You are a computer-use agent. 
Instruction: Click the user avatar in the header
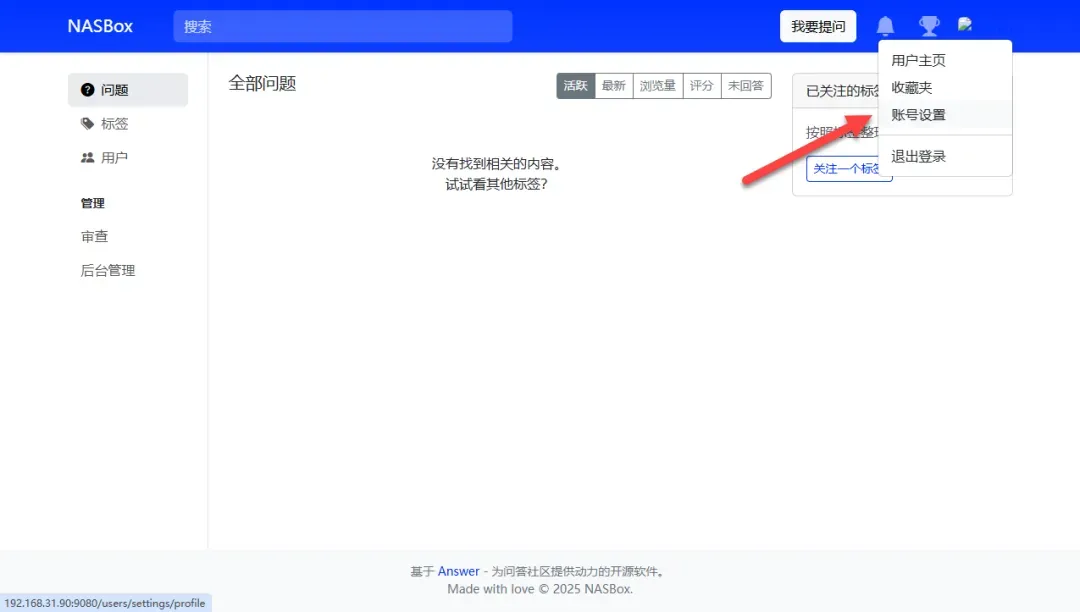[965, 24]
